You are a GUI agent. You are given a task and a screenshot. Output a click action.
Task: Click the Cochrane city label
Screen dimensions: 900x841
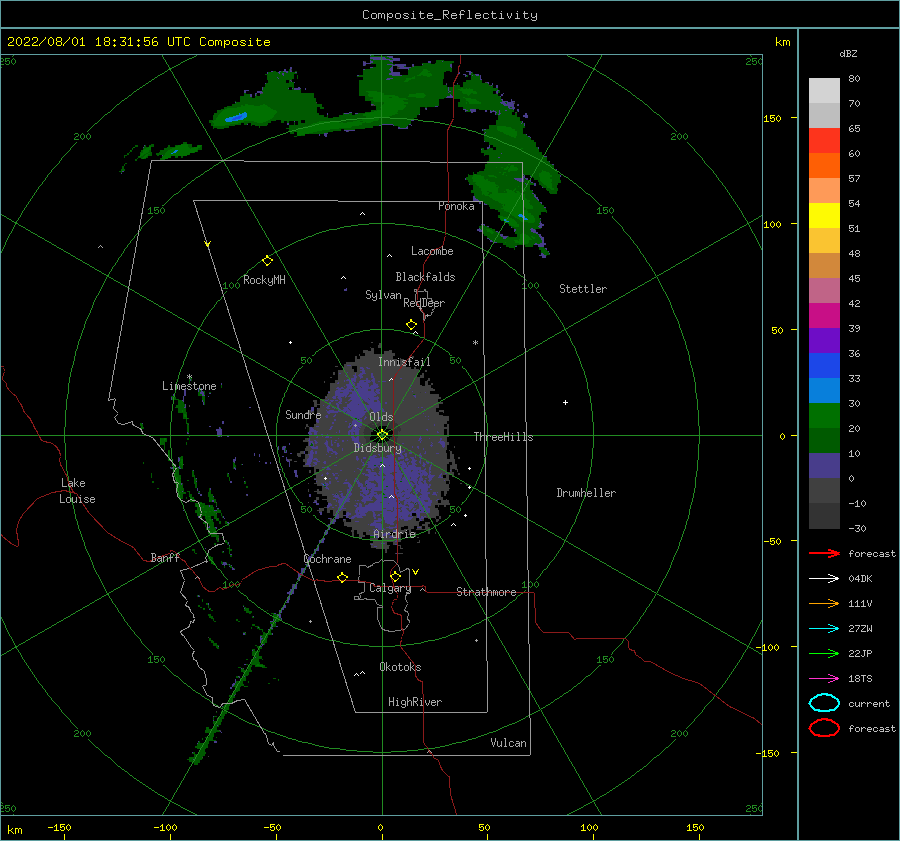tap(327, 559)
